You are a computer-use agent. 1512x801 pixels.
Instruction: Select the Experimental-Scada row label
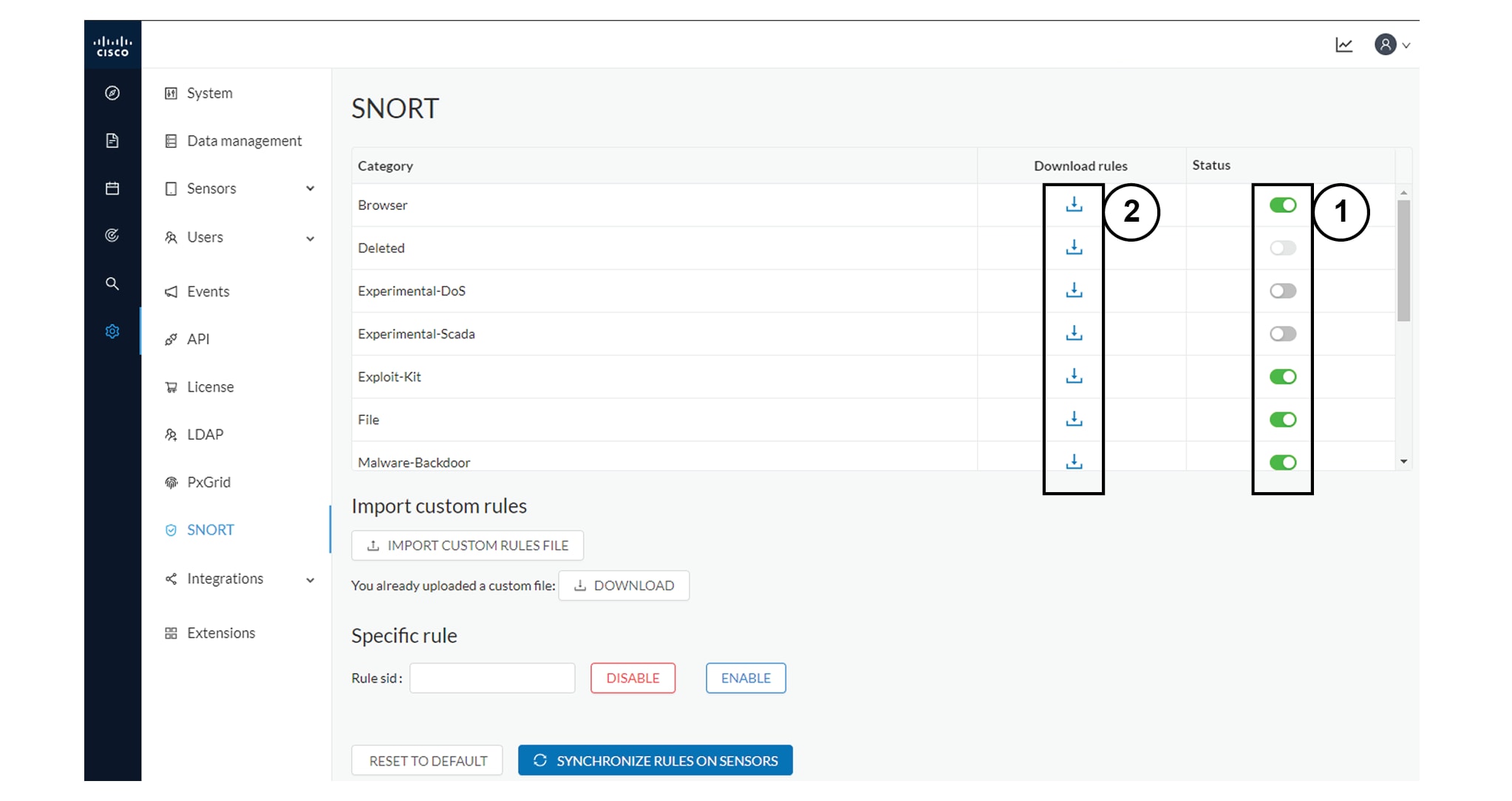[416, 334]
